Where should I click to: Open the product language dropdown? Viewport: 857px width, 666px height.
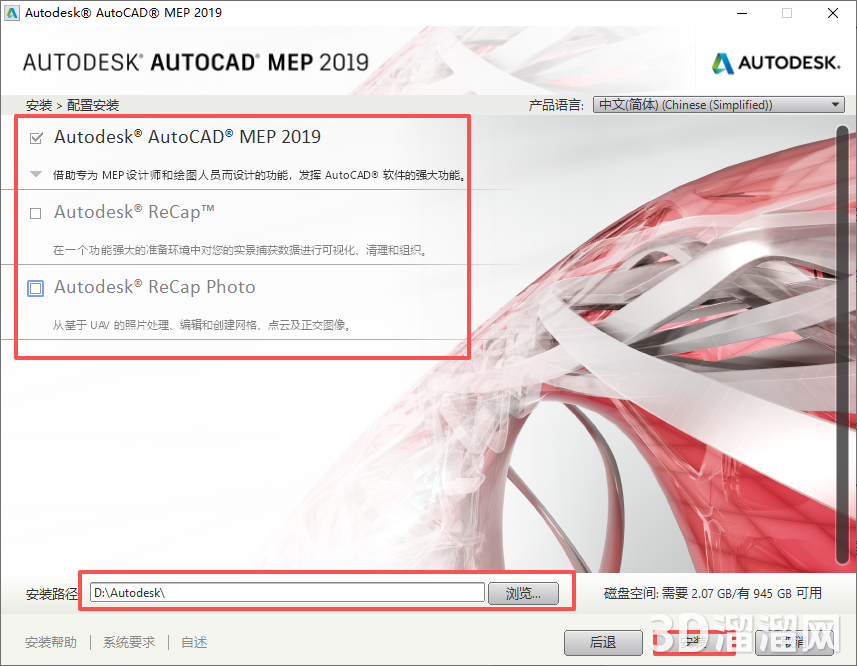[719, 104]
